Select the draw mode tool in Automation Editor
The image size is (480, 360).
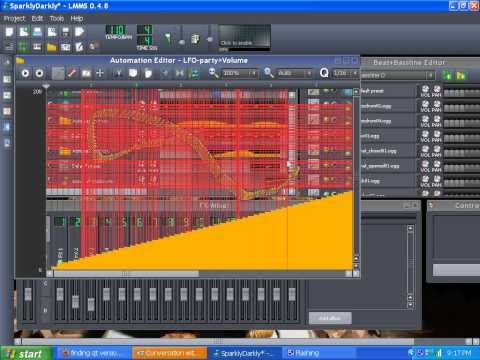pyautogui.click(x=58, y=73)
